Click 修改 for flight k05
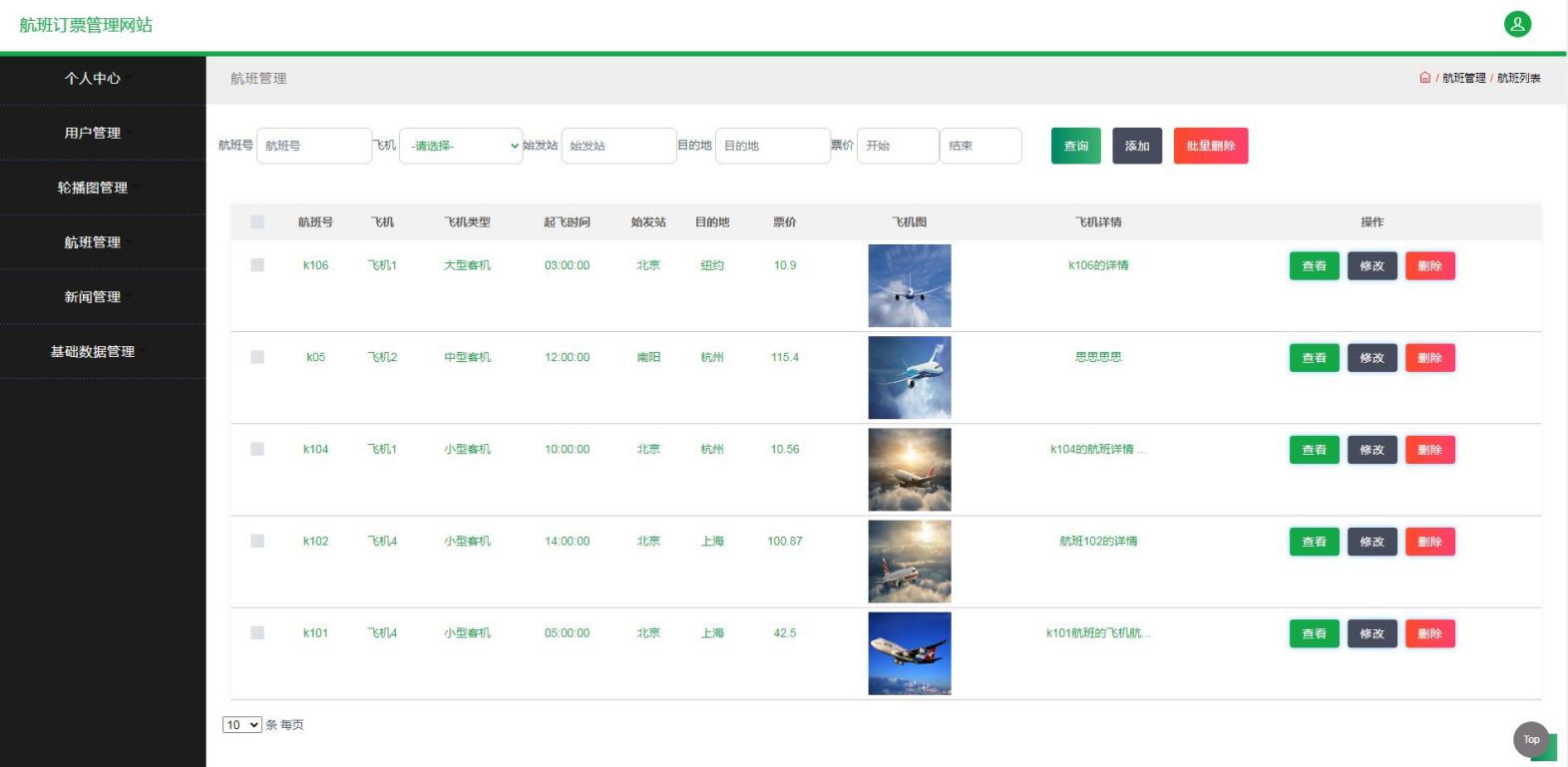 (1372, 358)
